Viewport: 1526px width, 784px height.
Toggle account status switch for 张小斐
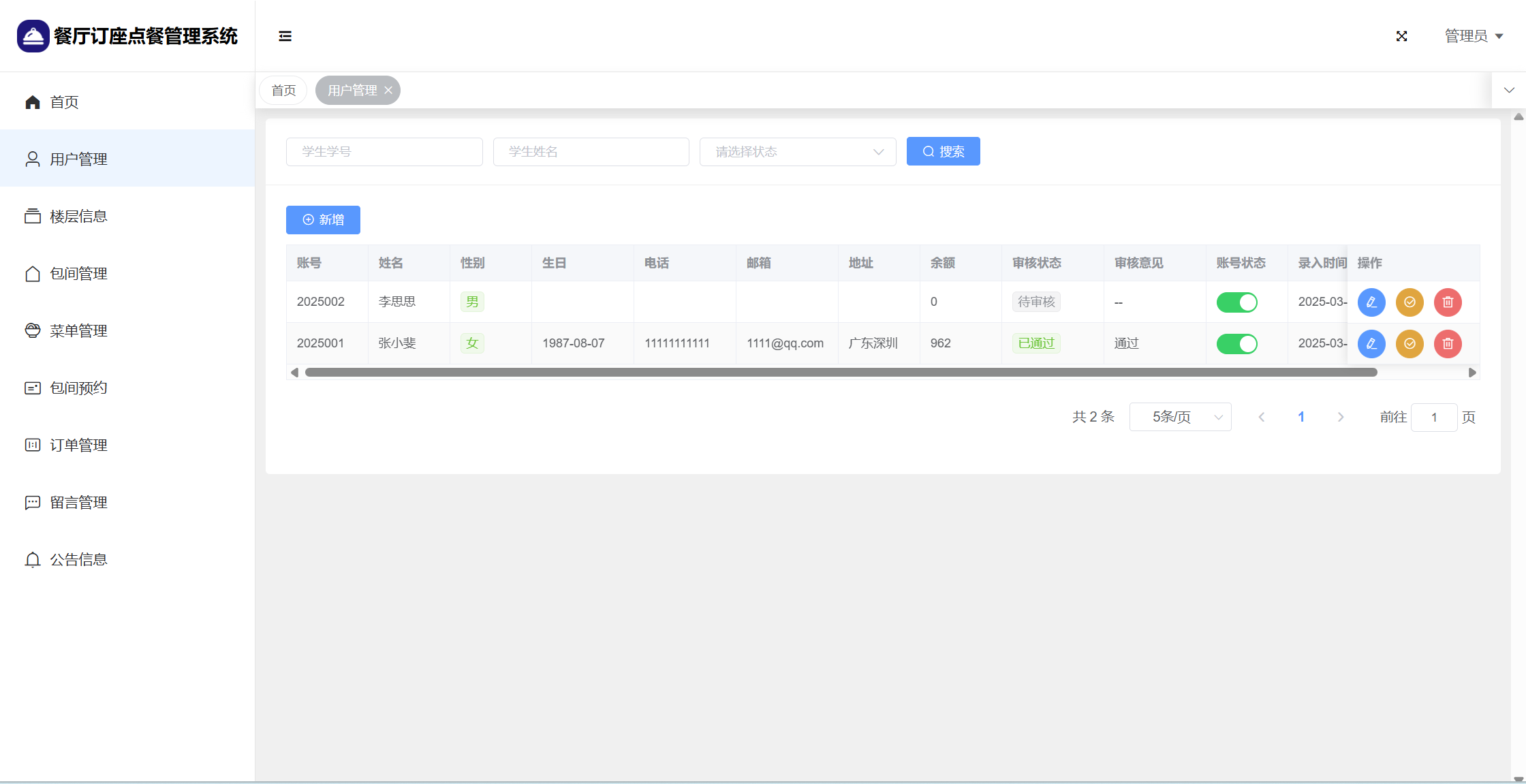point(1236,344)
